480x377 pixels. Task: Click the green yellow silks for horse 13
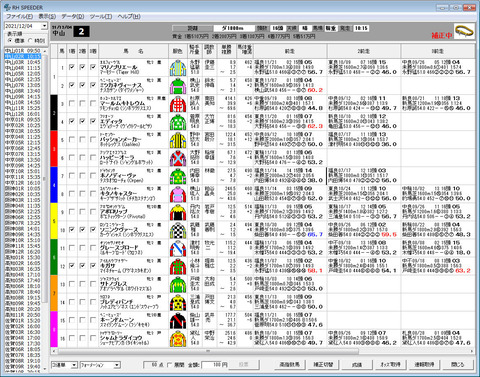tap(178, 284)
